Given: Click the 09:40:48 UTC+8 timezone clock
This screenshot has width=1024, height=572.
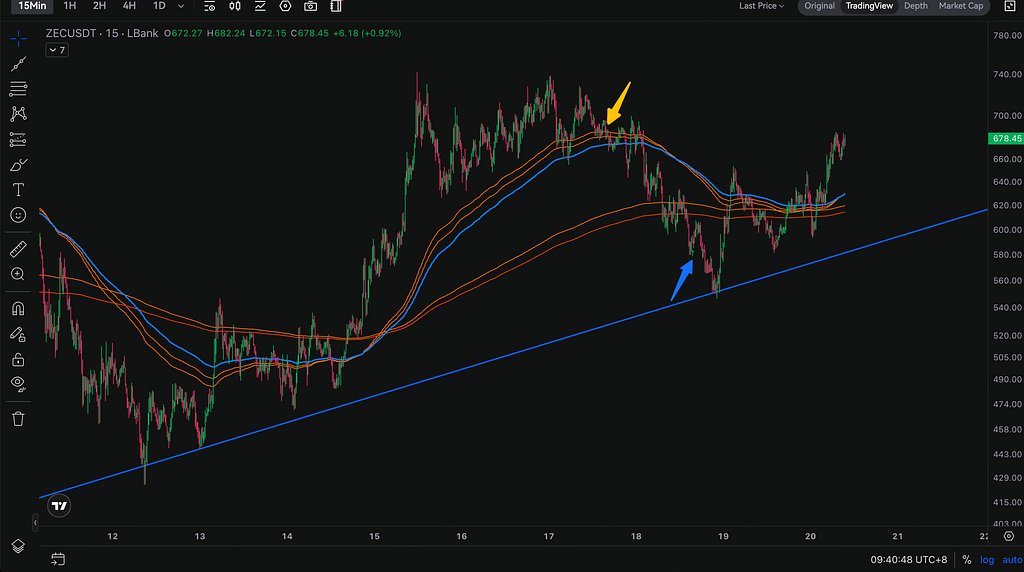Looking at the screenshot, I should tap(908, 560).
